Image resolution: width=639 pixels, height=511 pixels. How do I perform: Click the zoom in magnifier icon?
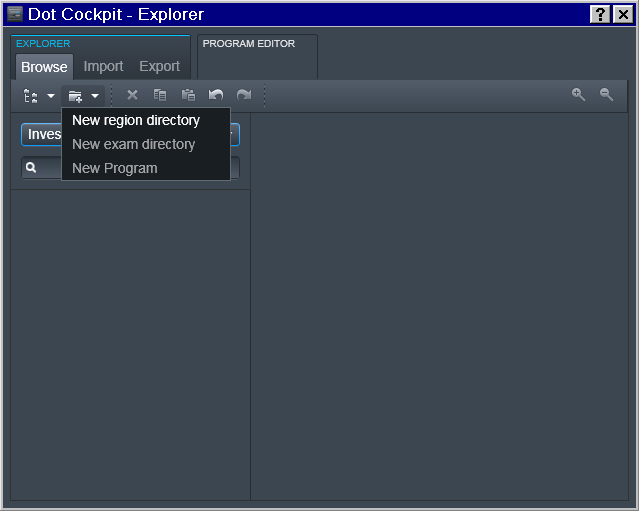(578, 95)
